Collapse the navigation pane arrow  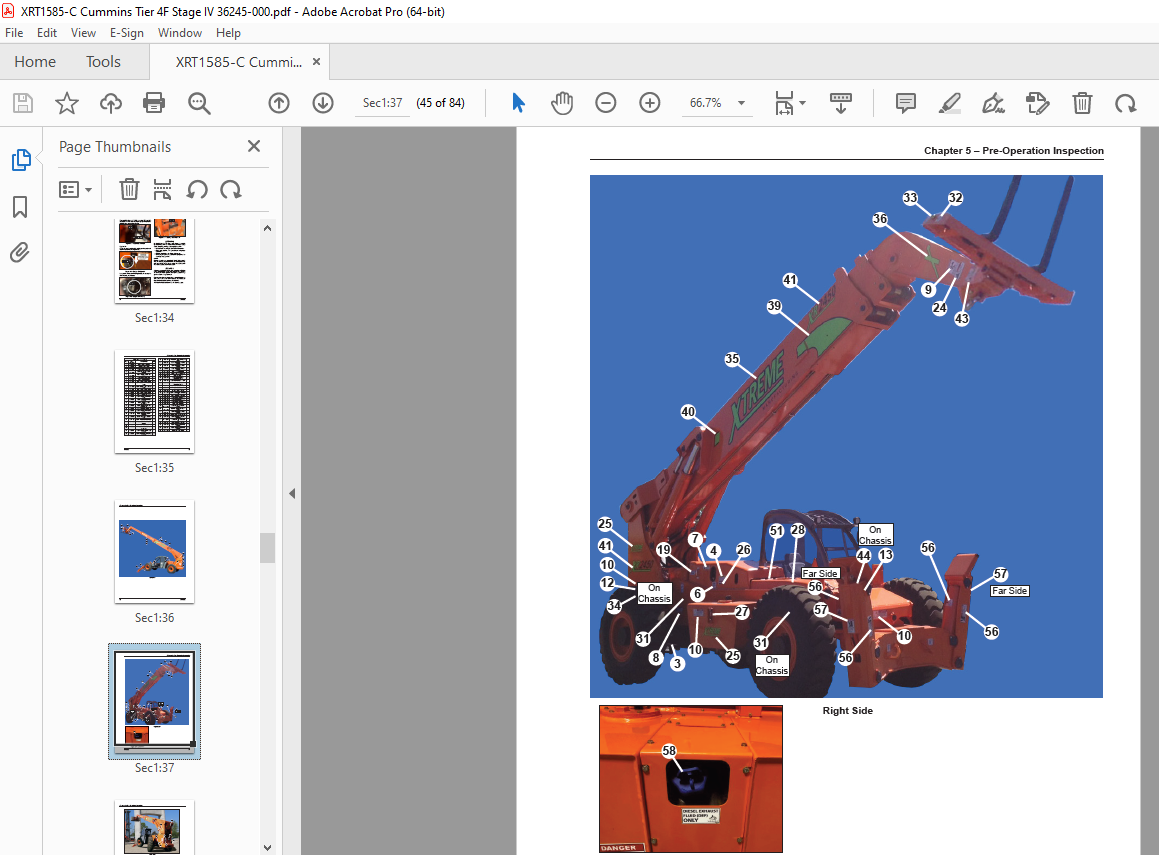pyautogui.click(x=292, y=493)
